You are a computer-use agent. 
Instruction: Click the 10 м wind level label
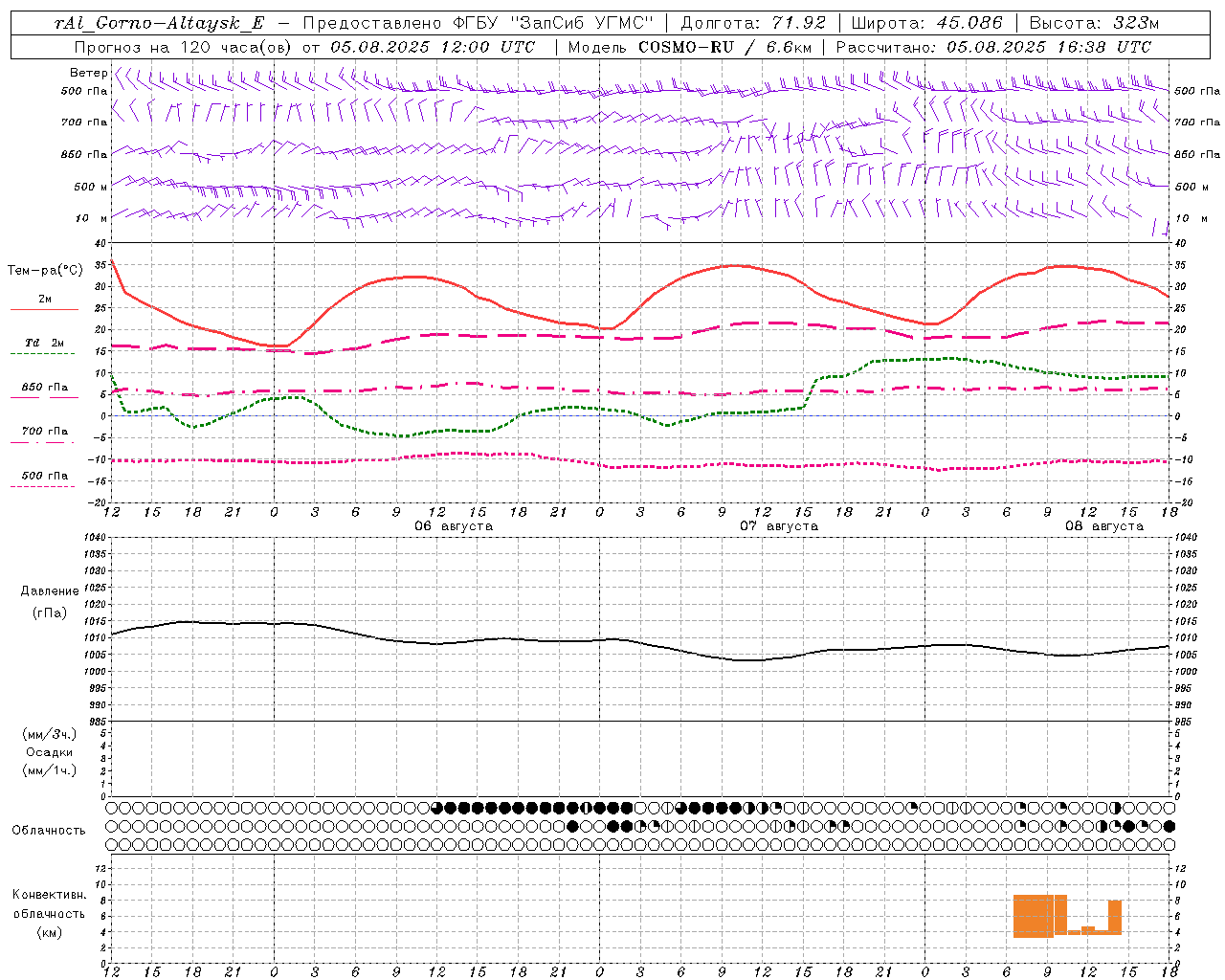click(92, 219)
